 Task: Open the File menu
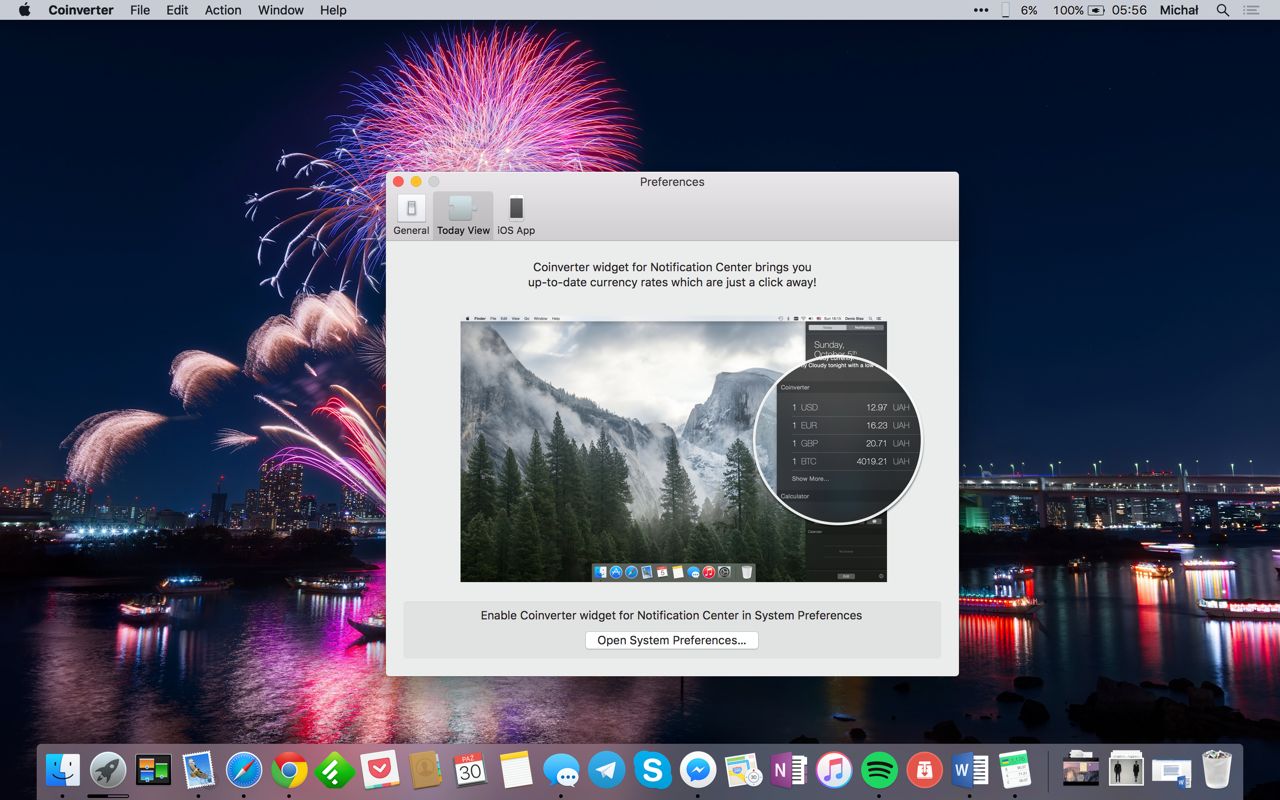click(x=140, y=10)
